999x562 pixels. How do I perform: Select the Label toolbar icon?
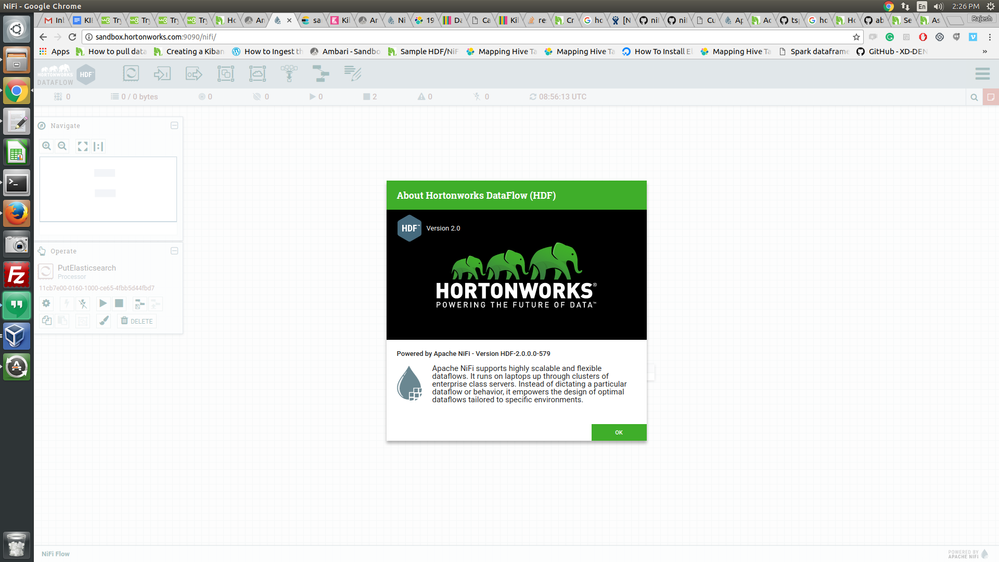352,74
